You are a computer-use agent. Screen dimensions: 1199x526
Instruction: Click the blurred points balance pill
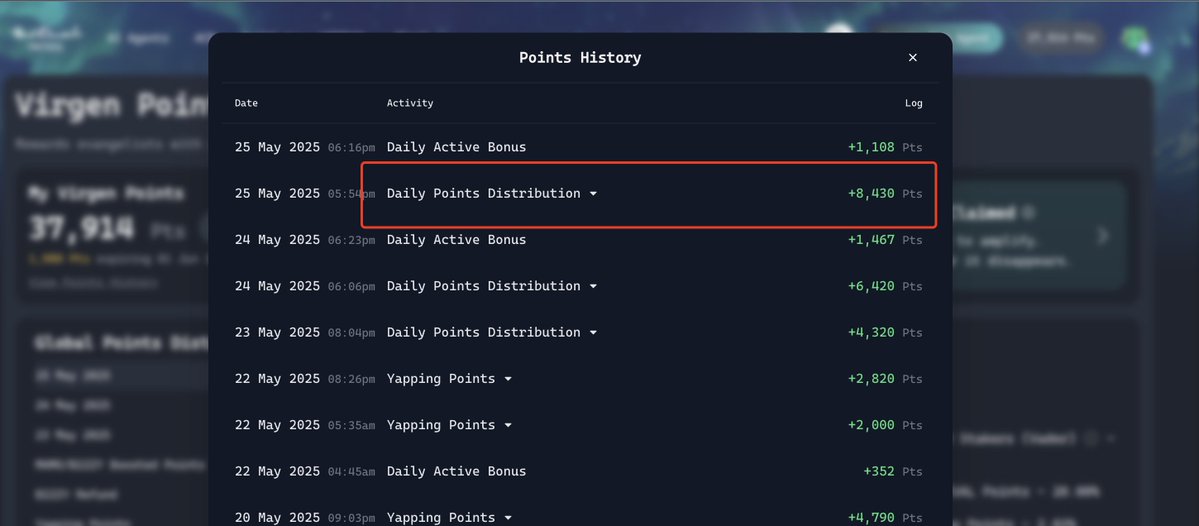click(x=1060, y=37)
